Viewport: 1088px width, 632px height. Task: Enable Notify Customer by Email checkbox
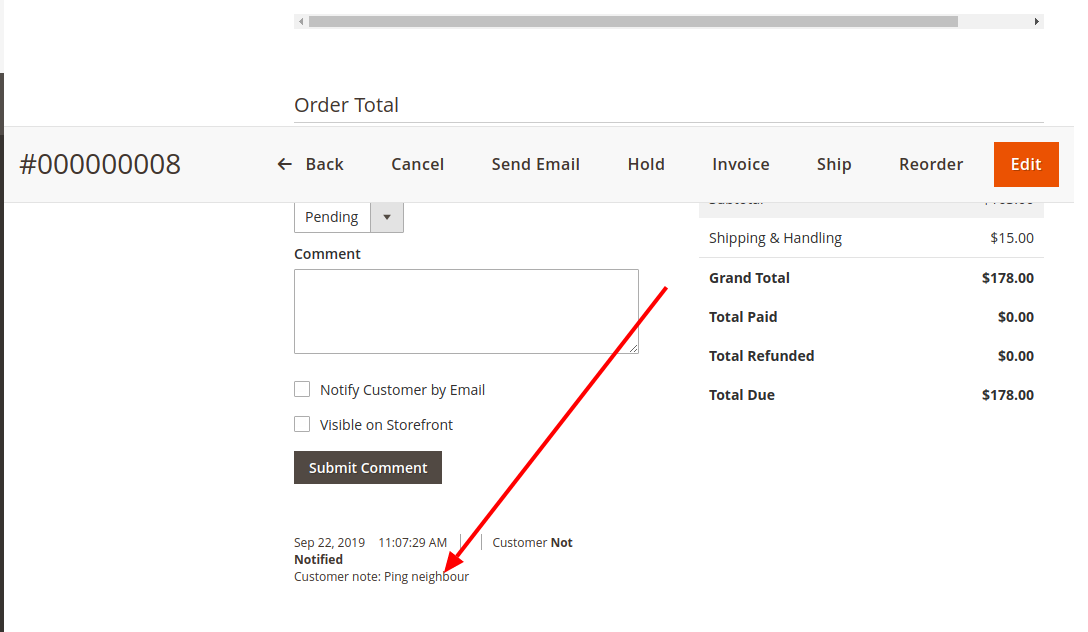(302, 389)
